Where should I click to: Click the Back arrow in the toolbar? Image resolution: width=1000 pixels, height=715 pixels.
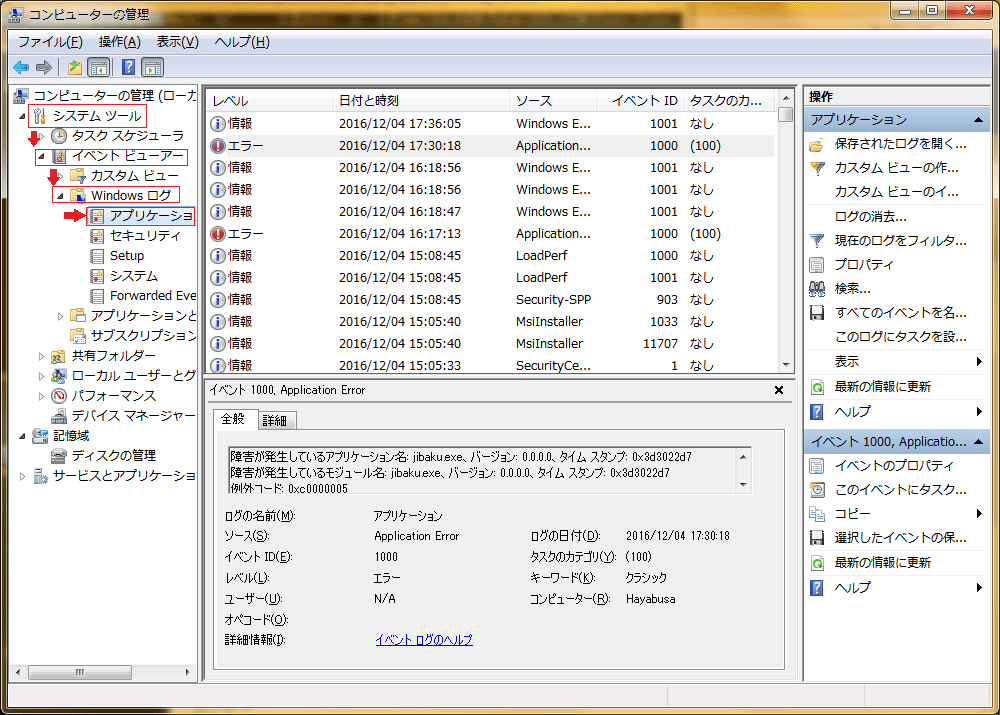[21, 67]
